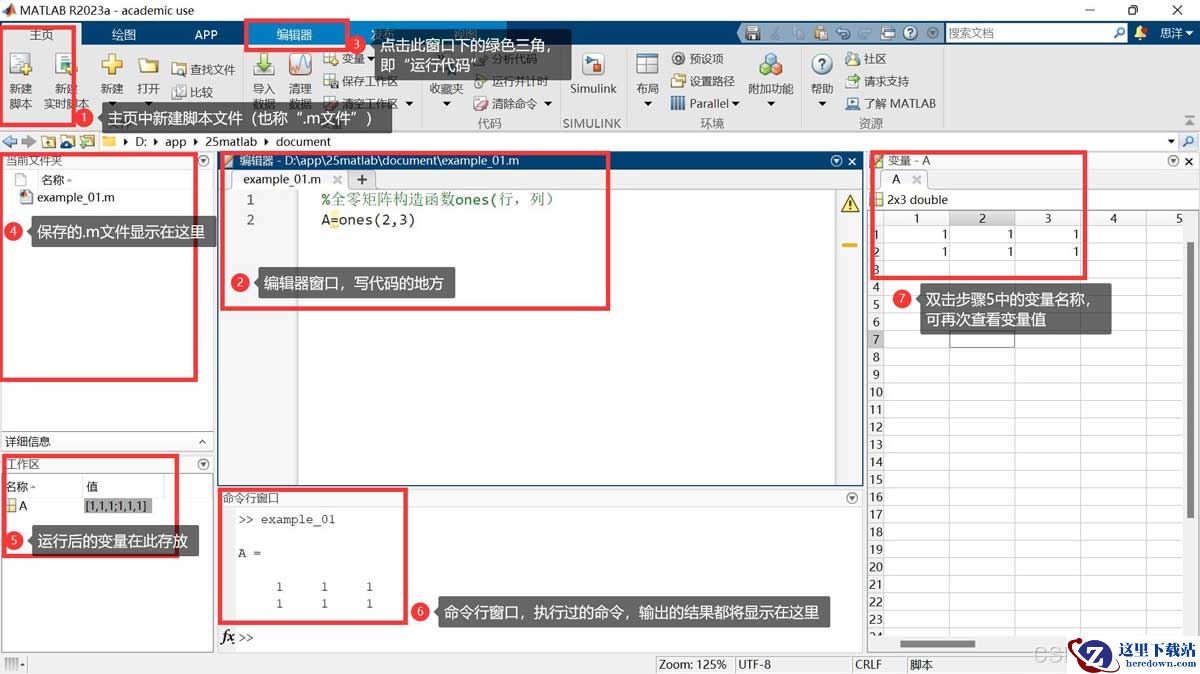This screenshot has height=674, width=1200.
Task: Click column header 2 in variable editor
Action: pos(981,218)
